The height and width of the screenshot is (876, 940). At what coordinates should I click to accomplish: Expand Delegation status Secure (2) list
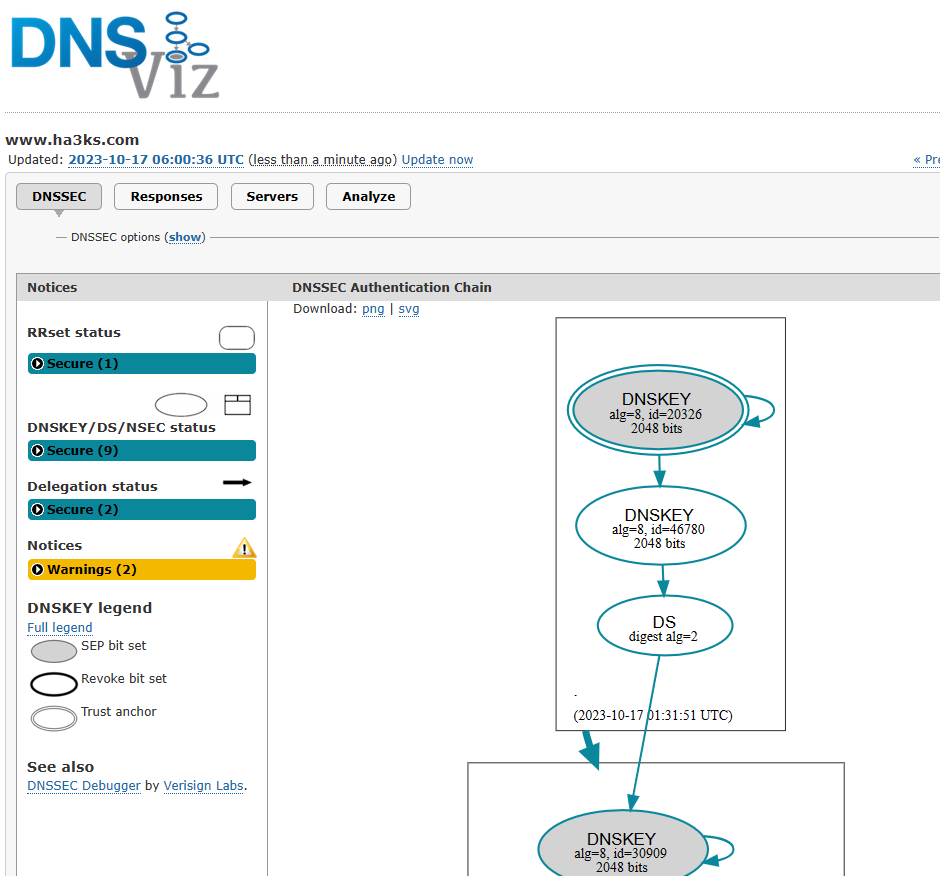[141, 509]
